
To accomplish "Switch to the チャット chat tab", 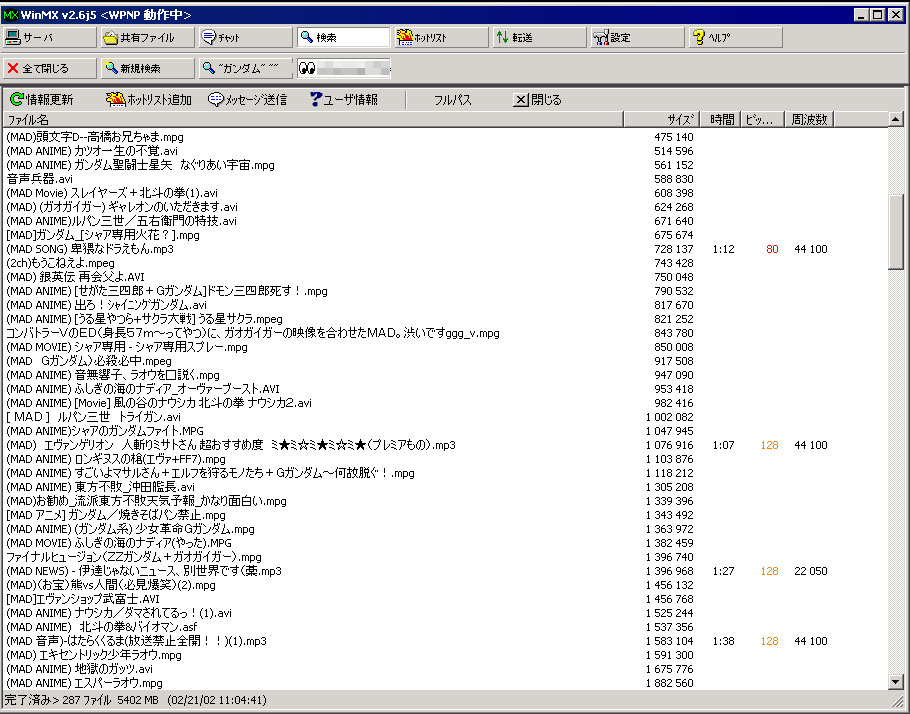I will pos(245,38).
